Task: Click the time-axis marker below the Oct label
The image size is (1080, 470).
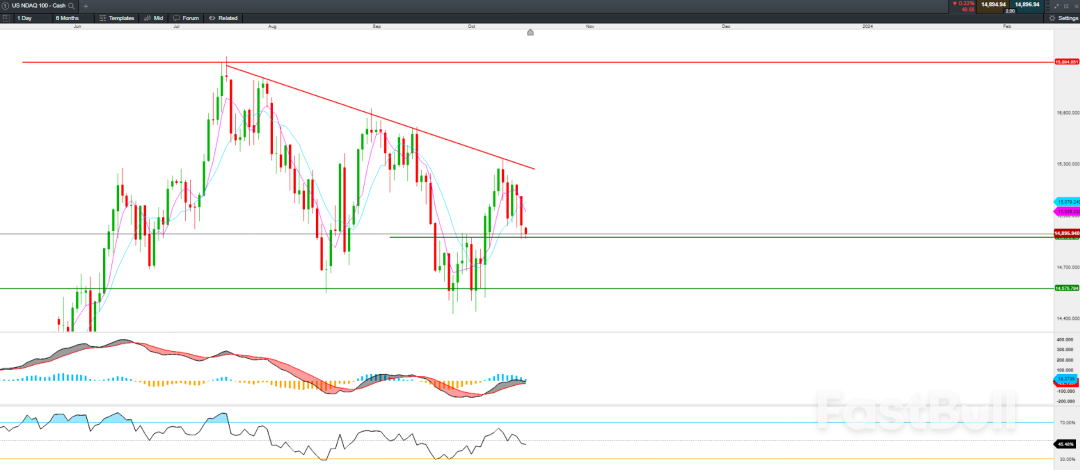Action: [530, 32]
